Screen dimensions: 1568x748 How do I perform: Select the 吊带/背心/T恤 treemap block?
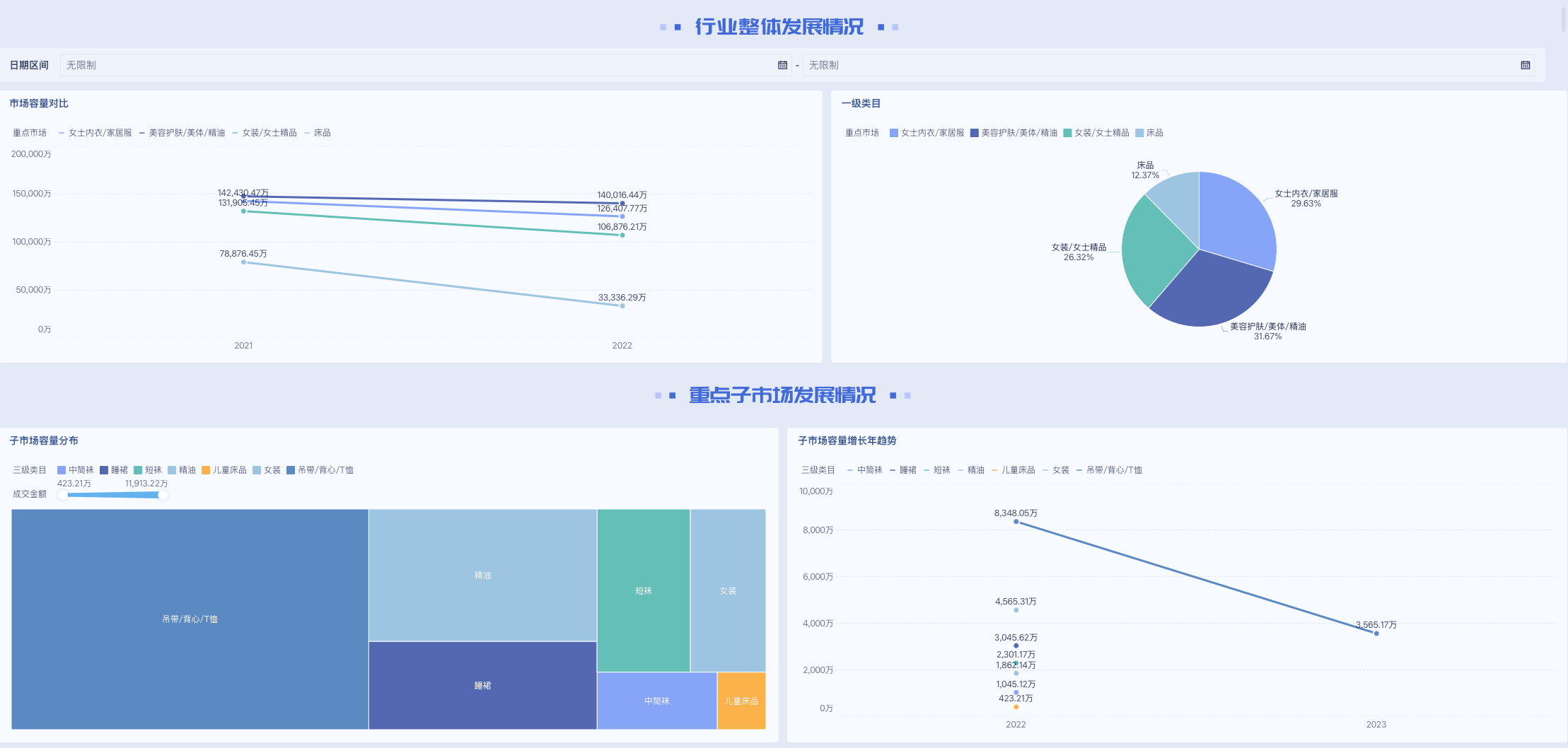[x=190, y=619]
